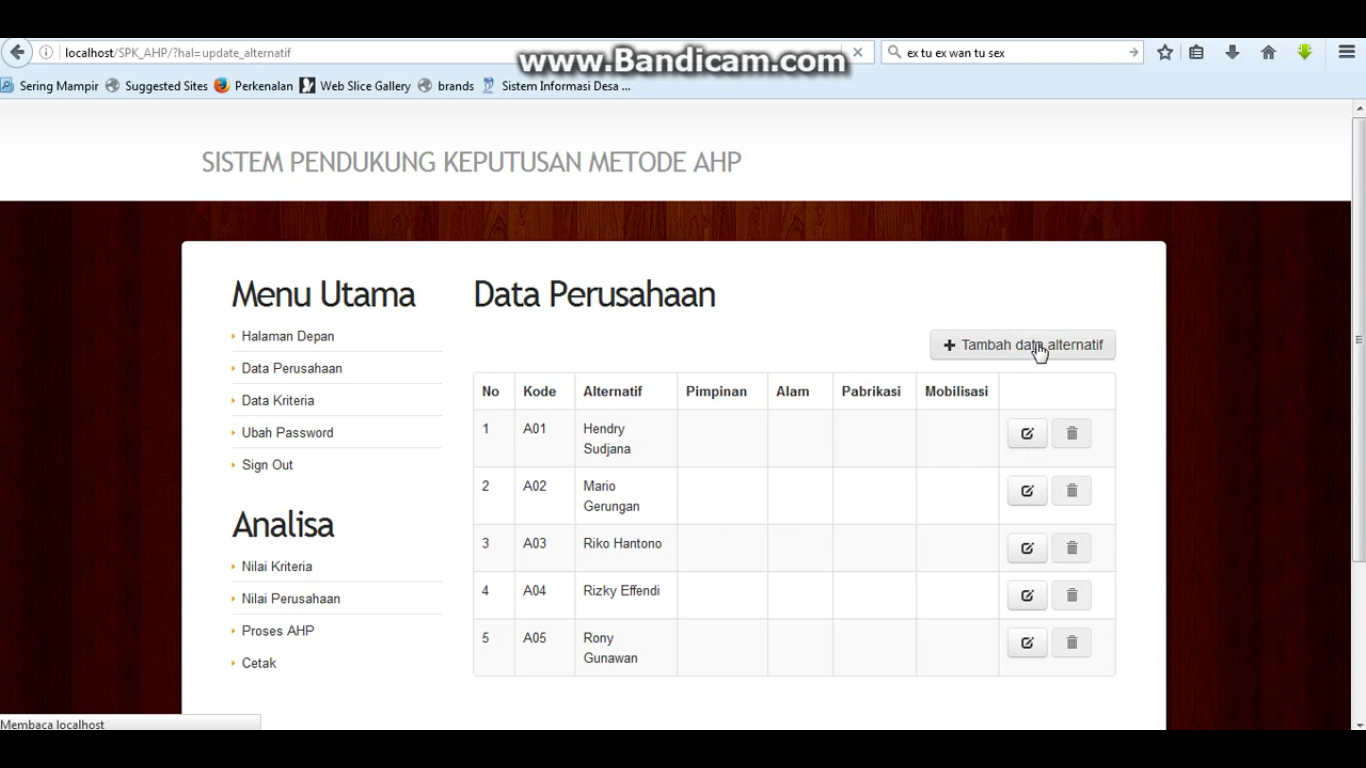
Task: Click the Sign Out link
Action: coord(267,465)
